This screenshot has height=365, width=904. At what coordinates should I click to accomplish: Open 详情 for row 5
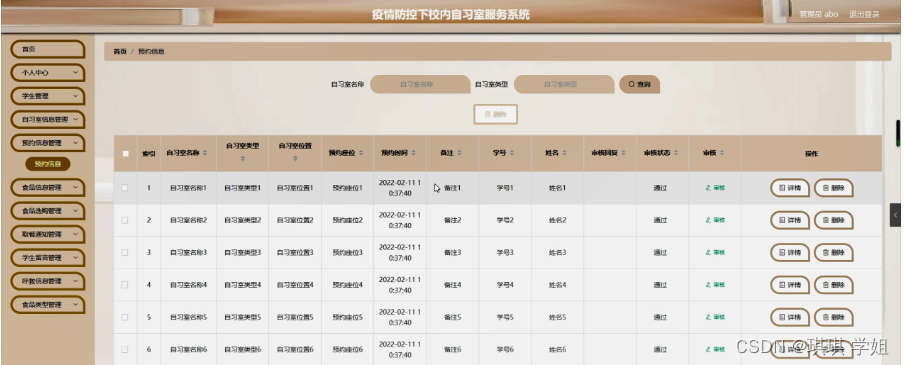pyautogui.click(x=790, y=317)
